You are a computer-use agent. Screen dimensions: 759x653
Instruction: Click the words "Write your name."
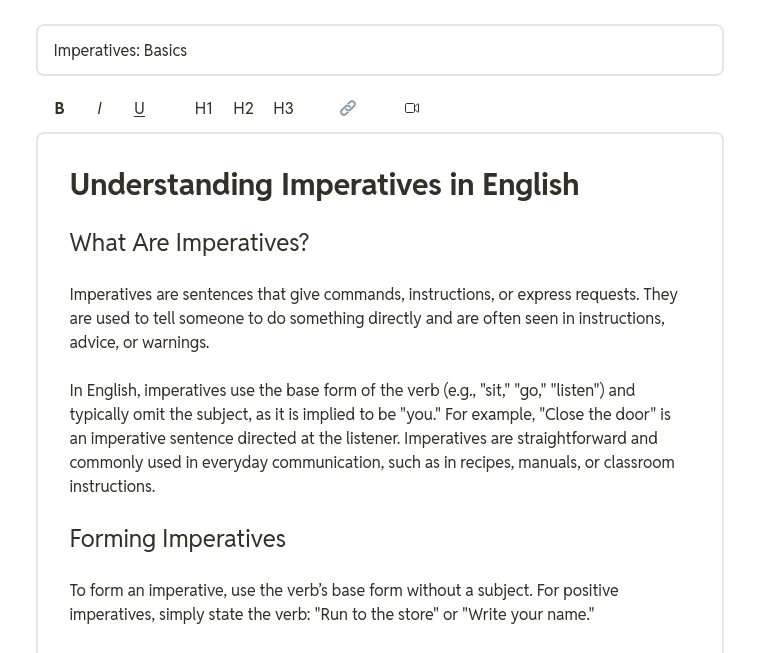528,614
